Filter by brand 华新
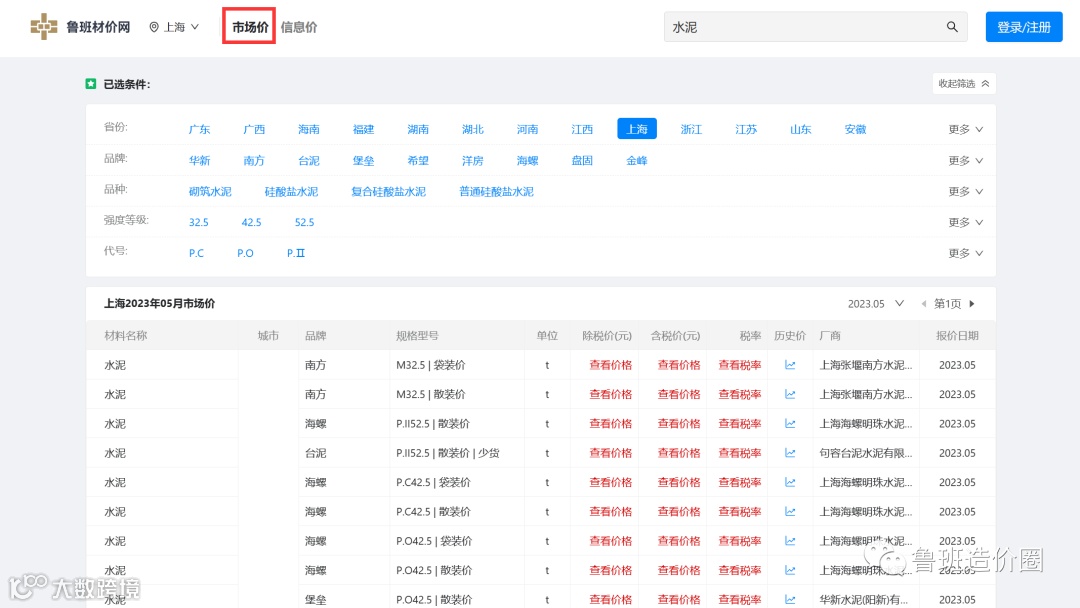This screenshot has height=608, width=1080. [x=199, y=160]
